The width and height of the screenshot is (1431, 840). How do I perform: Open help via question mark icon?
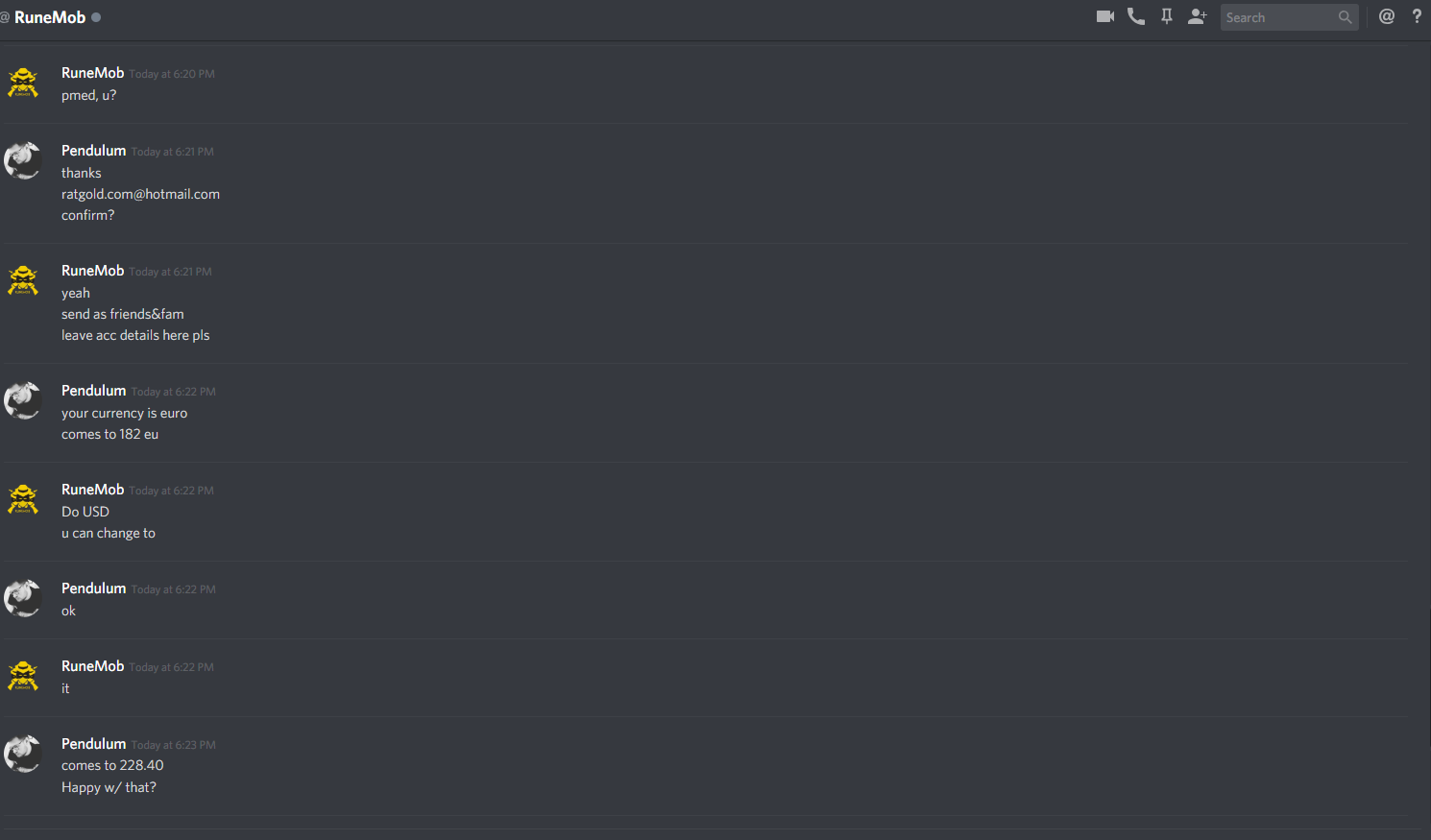1417,16
